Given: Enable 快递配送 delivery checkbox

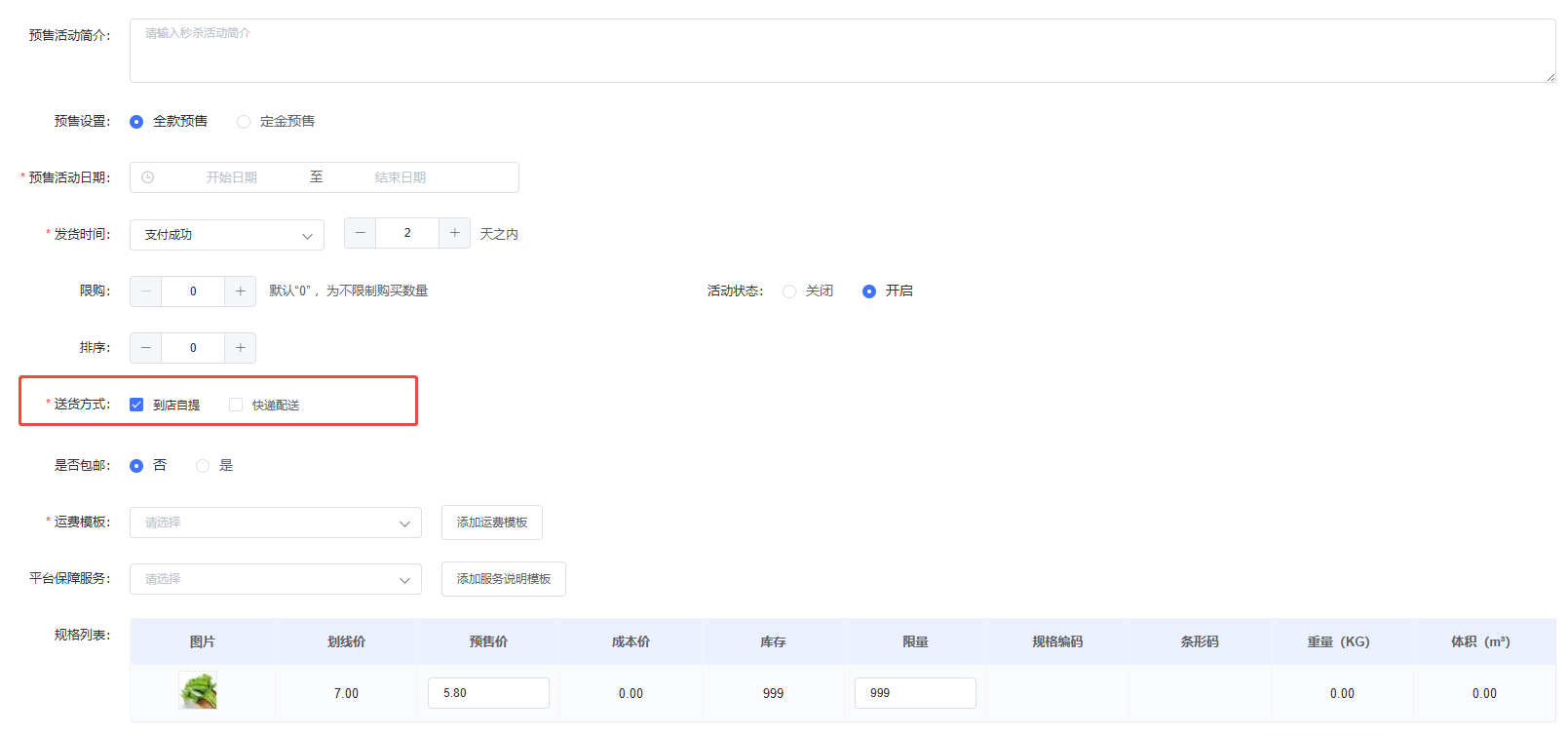Looking at the screenshot, I should [236, 405].
